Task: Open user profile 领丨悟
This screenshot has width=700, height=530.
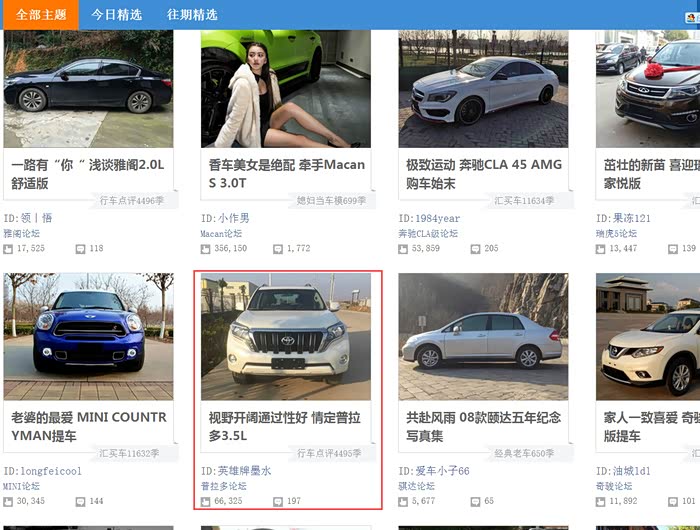Action: click(x=37, y=218)
